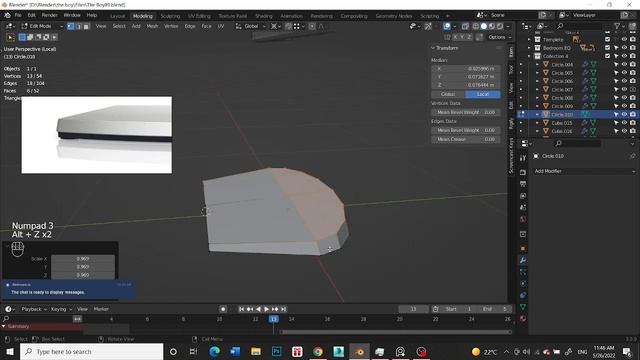Open the Object Data mesh properties tab

(523, 307)
